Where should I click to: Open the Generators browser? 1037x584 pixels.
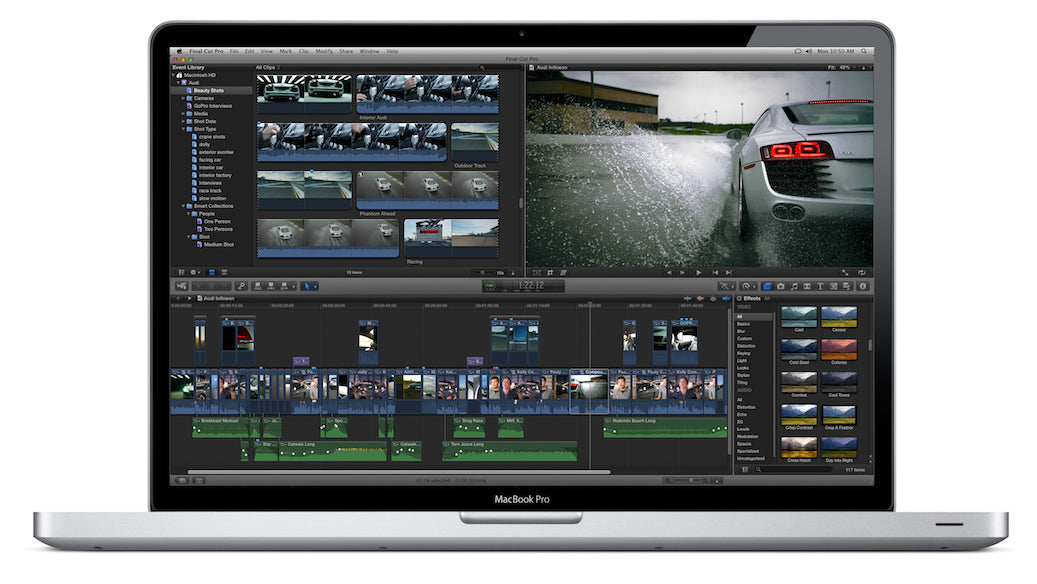point(832,287)
